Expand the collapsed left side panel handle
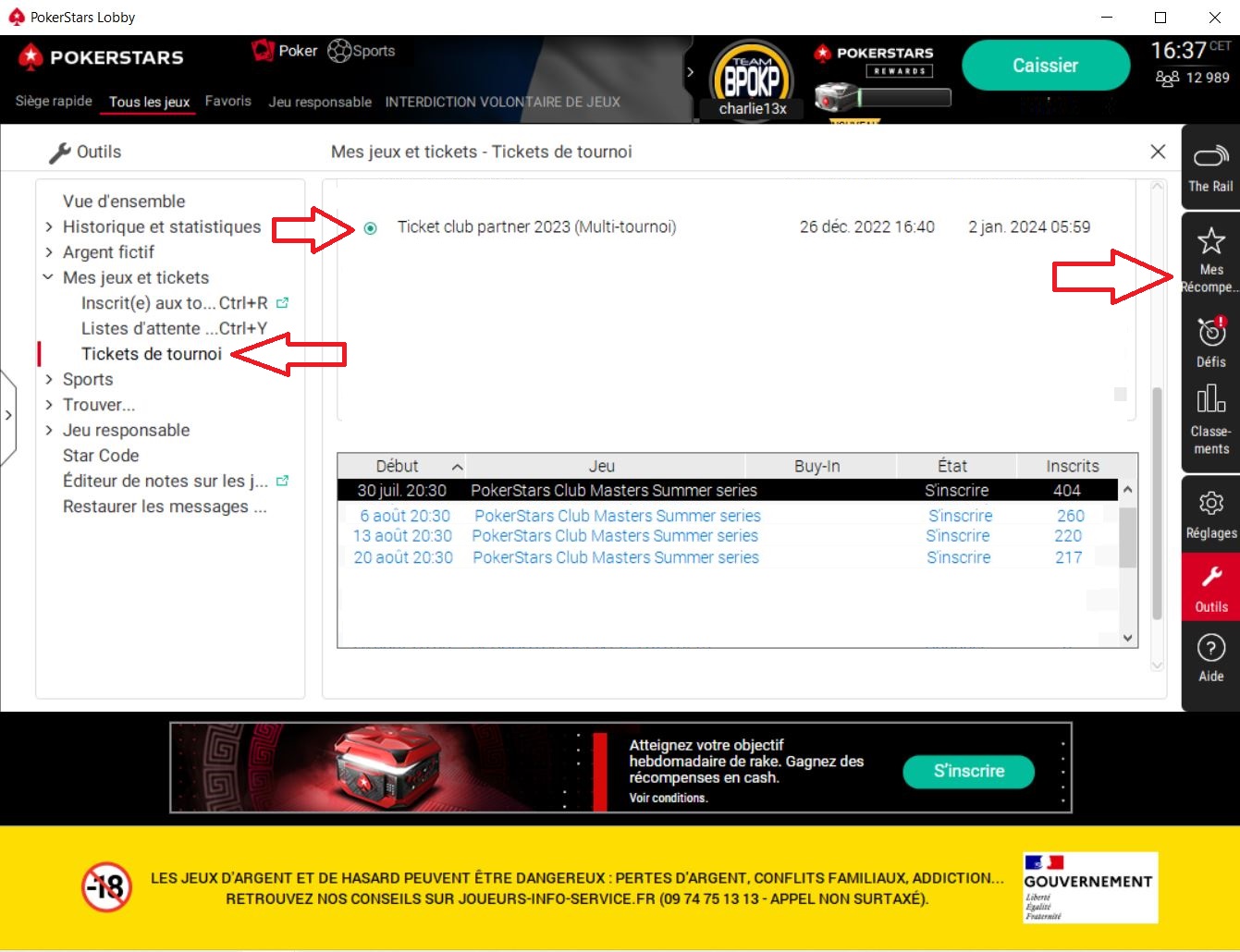1240x952 pixels. pyautogui.click(x=8, y=416)
